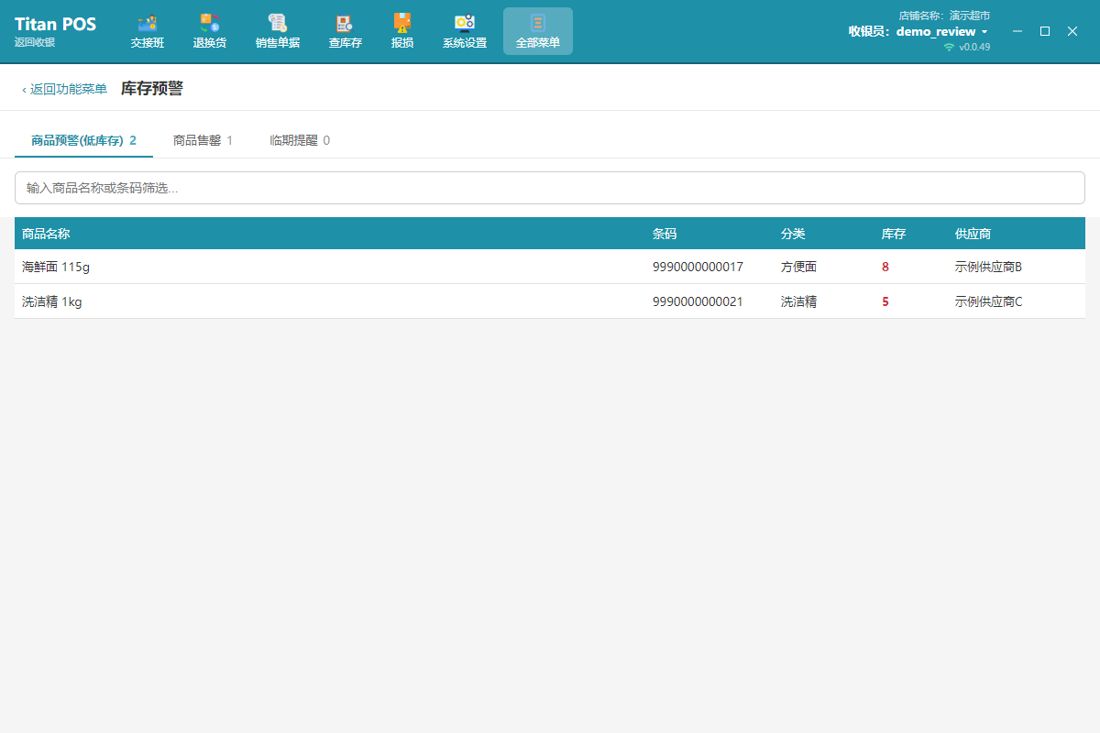
Task: Click the 商品名称 column header
Action: tap(46, 234)
